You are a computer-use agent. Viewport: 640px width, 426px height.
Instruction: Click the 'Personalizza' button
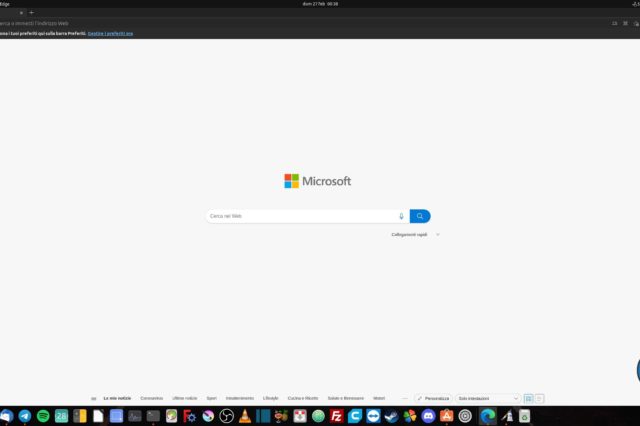click(433, 398)
